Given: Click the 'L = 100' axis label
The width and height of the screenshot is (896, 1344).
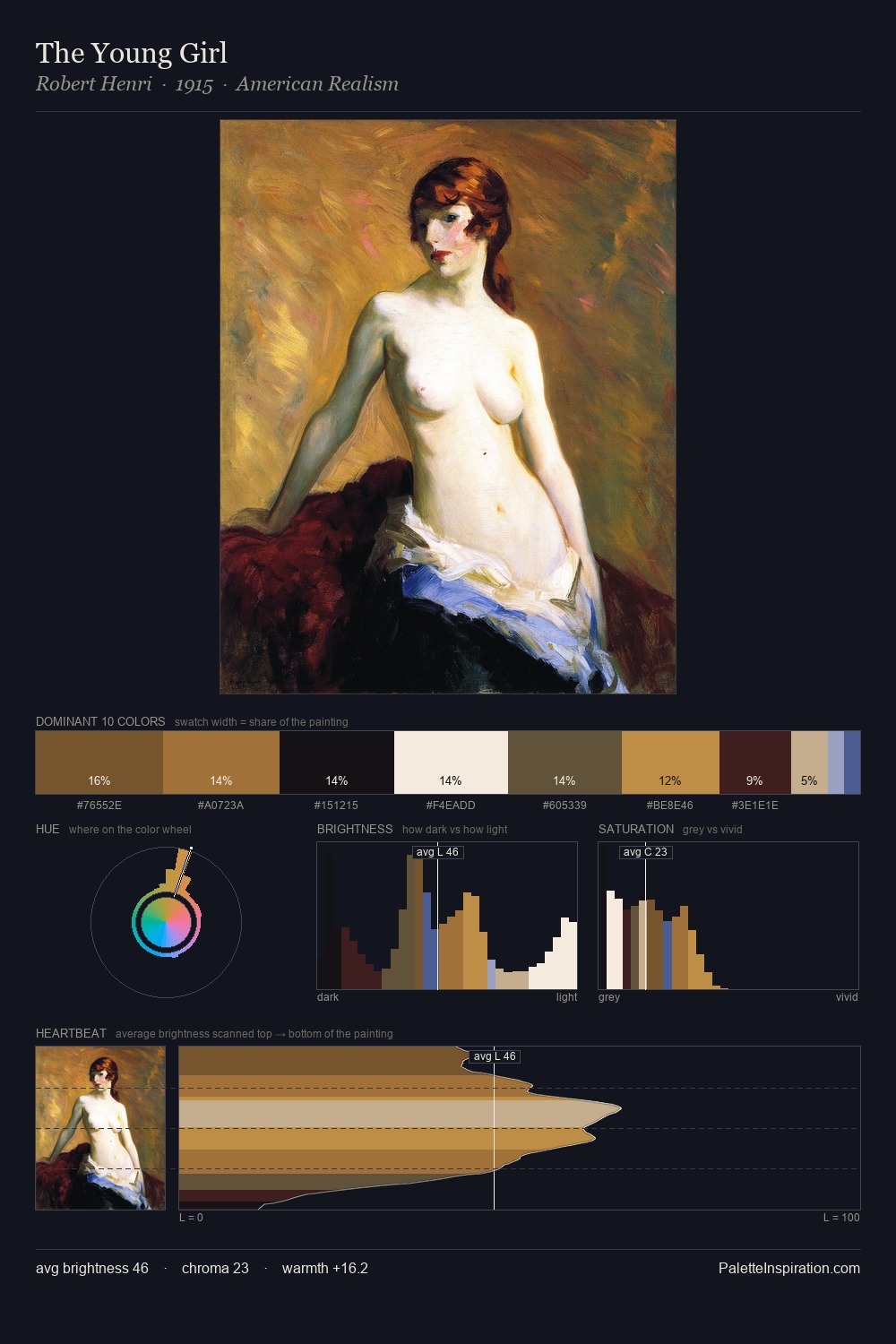Looking at the screenshot, I should point(841,1218).
